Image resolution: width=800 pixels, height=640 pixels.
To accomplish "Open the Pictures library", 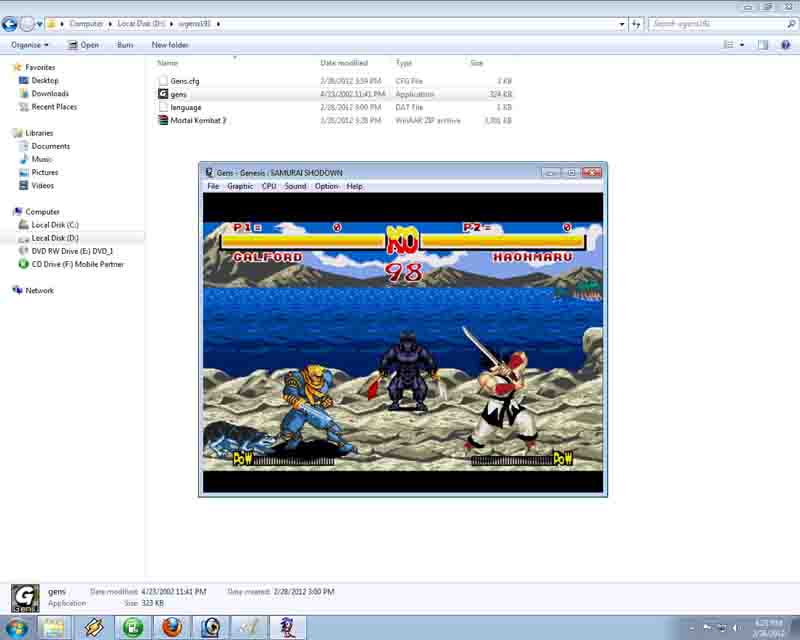I will 44,173.
